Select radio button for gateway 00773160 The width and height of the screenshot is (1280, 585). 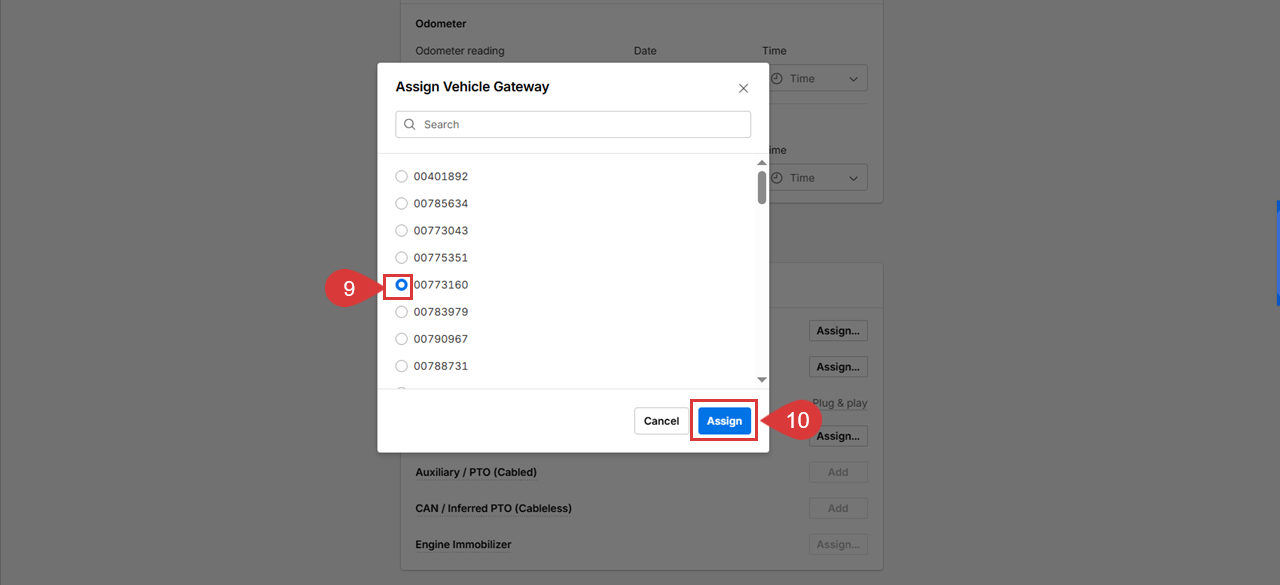point(400,284)
